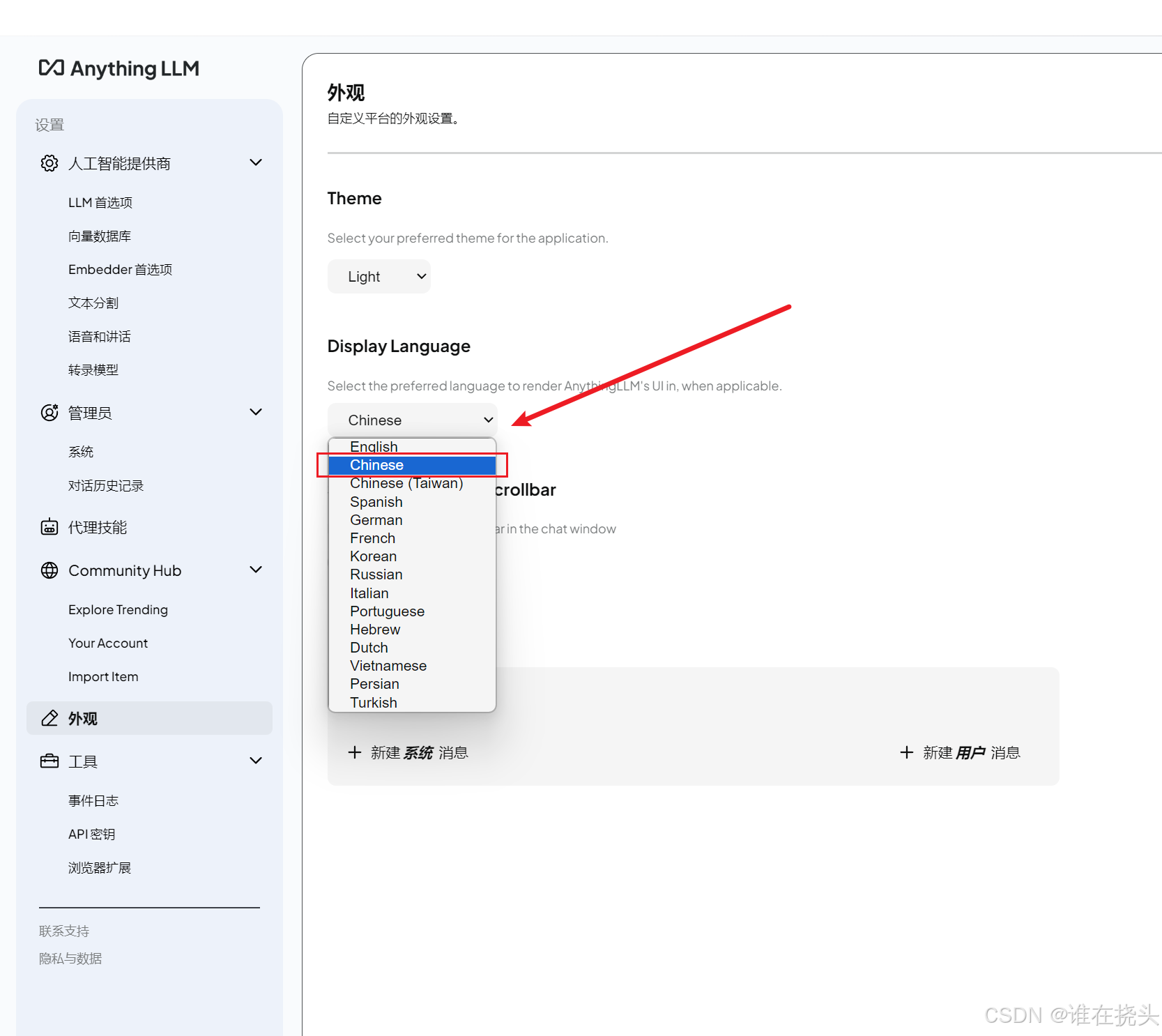Open Import Item page
1162x1036 pixels.
pos(103,676)
